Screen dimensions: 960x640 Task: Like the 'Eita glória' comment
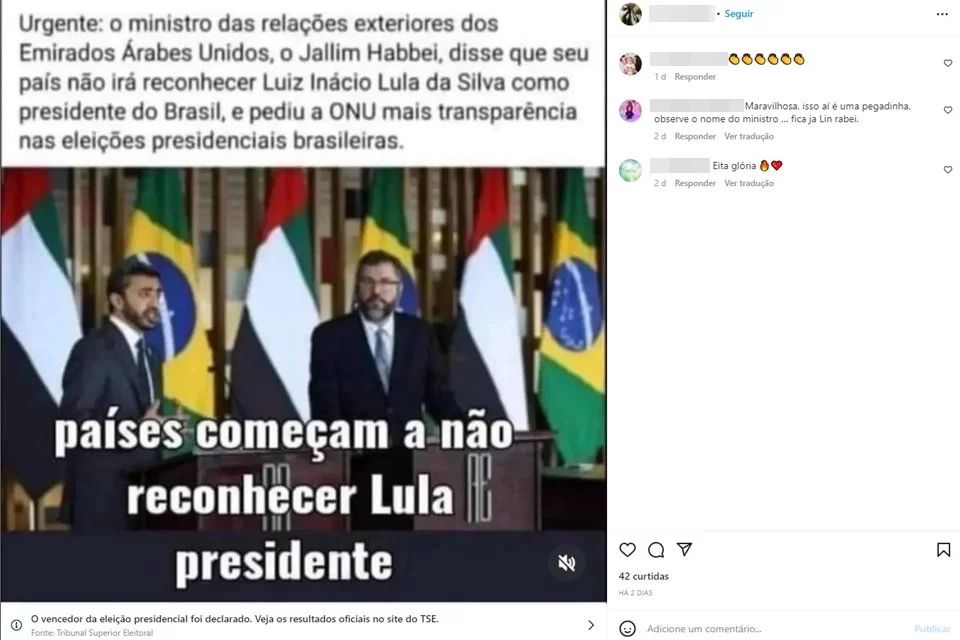click(948, 170)
